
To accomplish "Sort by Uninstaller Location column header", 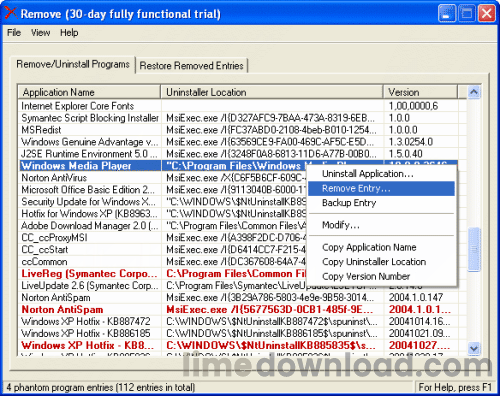I will tap(272, 92).
